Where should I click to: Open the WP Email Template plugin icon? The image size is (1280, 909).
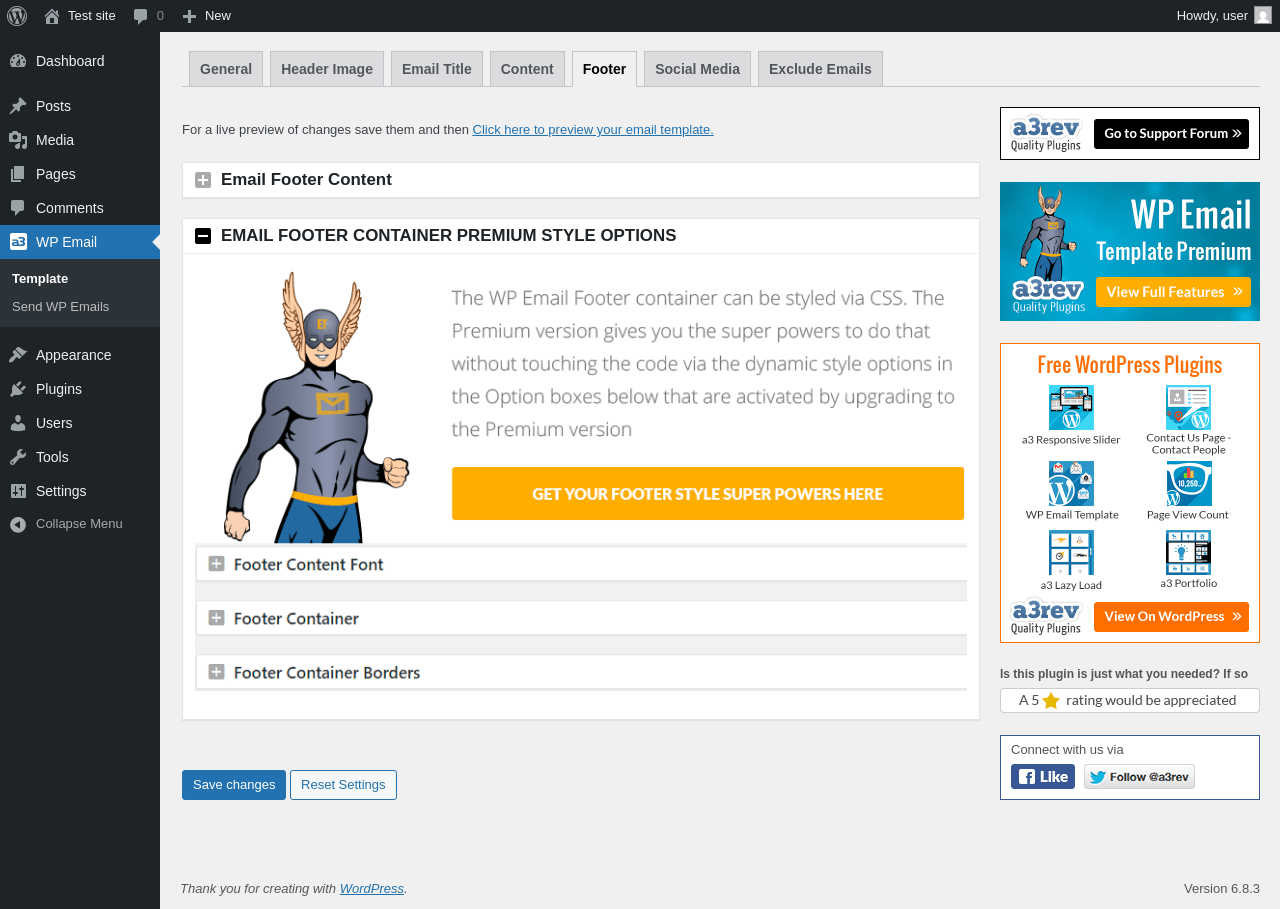coord(1071,483)
